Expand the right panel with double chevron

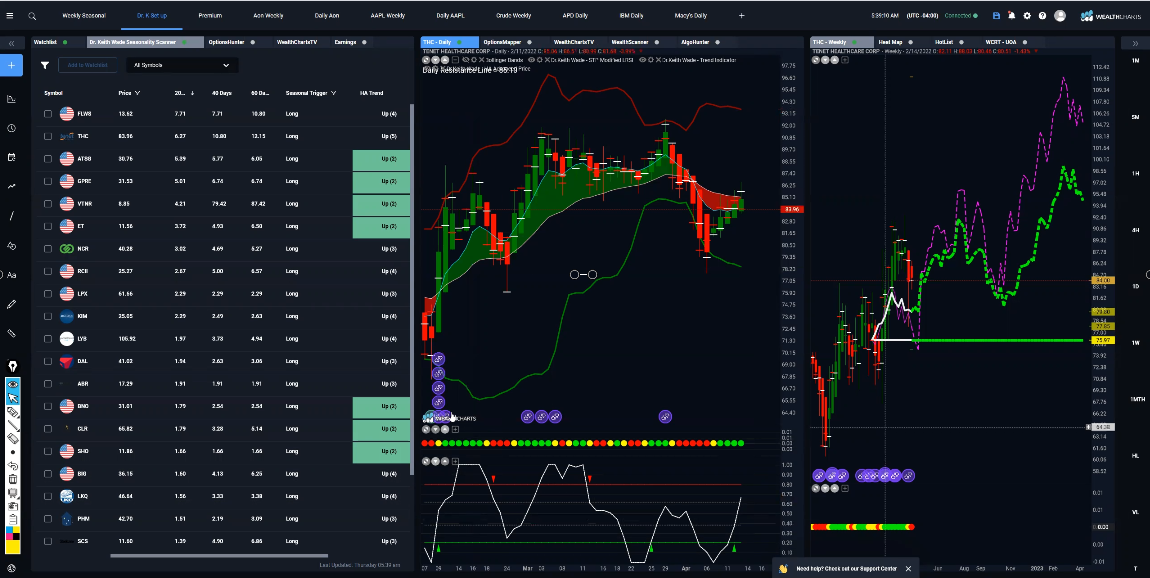(x=1135, y=43)
